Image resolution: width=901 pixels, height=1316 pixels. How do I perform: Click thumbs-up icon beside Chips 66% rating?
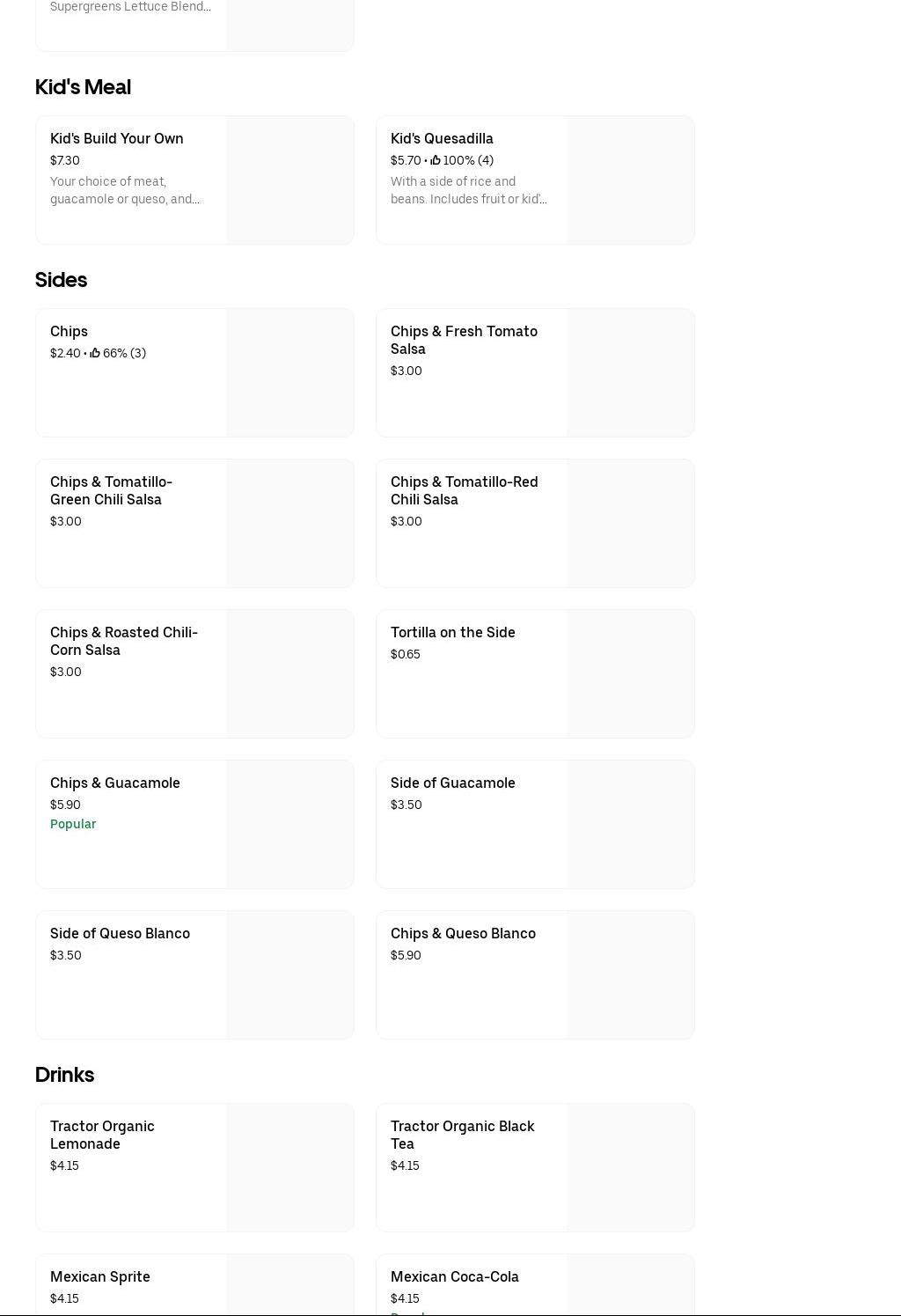[x=95, y=353]
